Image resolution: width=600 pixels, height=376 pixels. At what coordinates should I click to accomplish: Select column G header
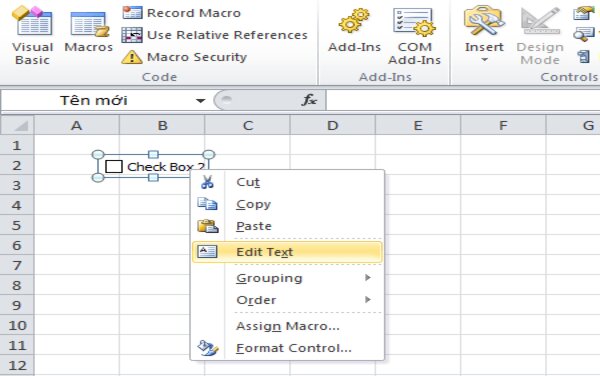click(x=573, y=125)
